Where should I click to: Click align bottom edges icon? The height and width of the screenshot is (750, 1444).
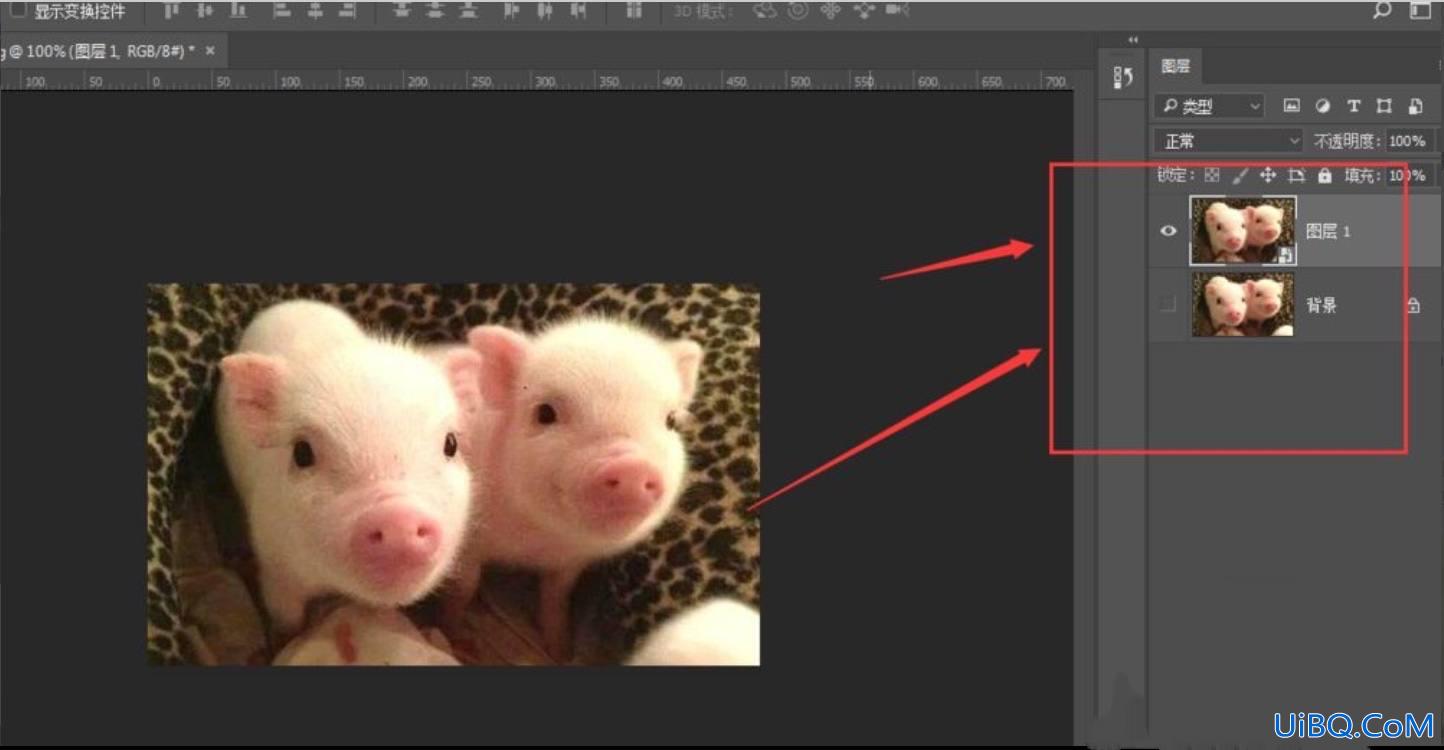[238, 11]
